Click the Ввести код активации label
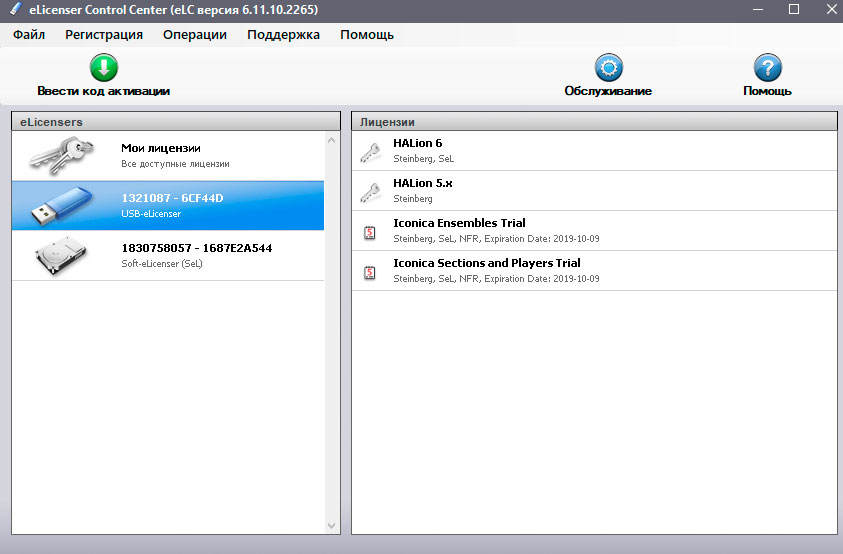The height and width of the screenshot is (554, 843). pos(104,91)
